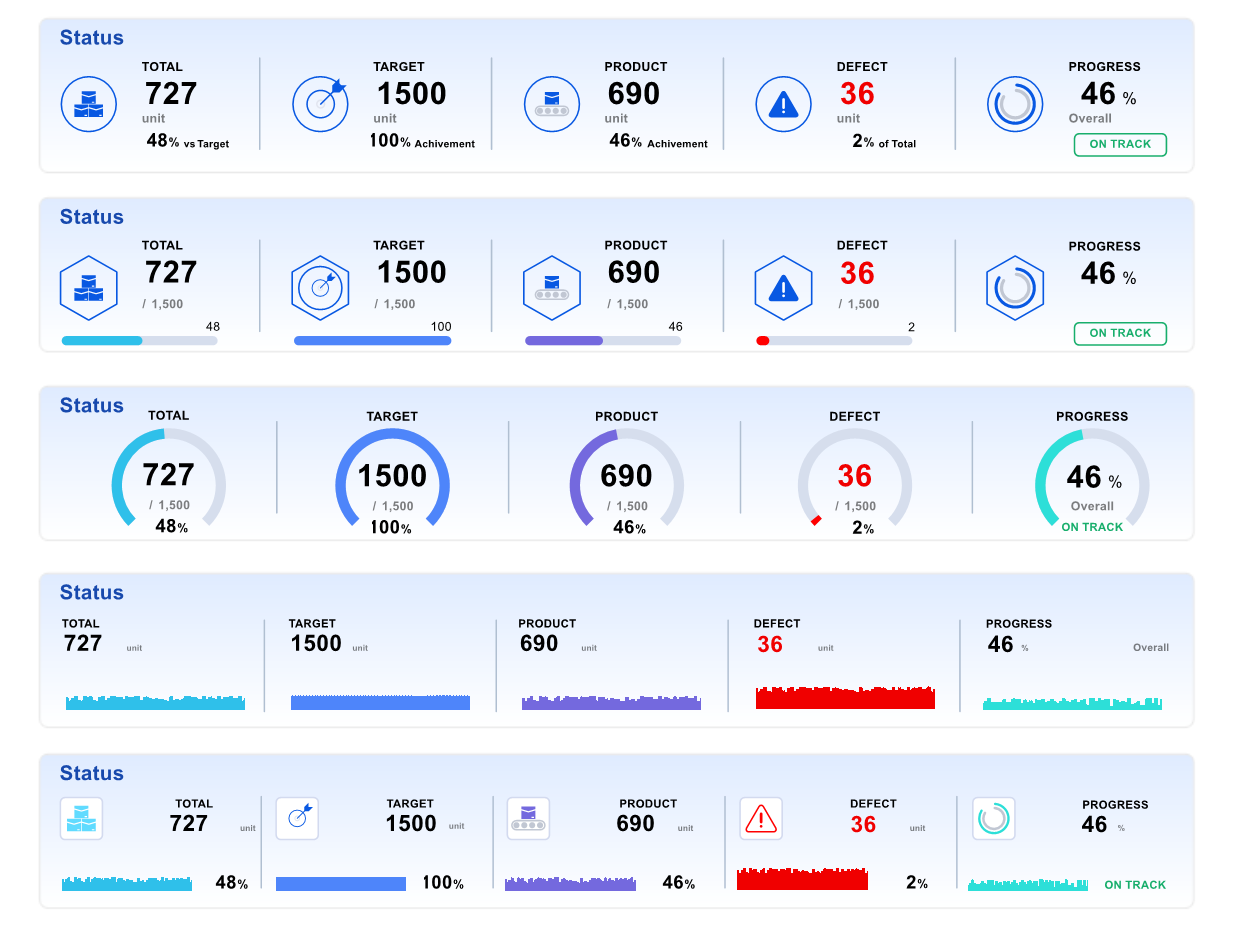Click the purple progress bar labeled 46
Screen dimensions: 1234x925
click(x=603, y=341)
